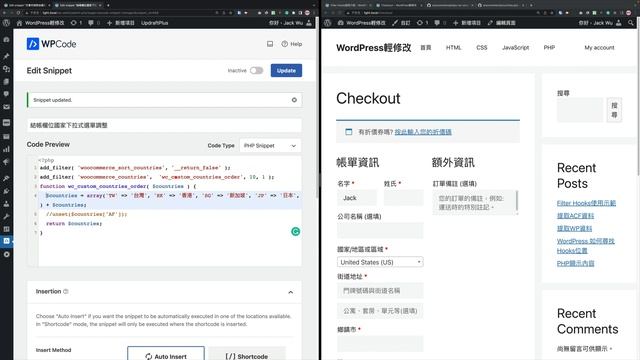This screenshot has width=640, height=360.
Task: Open Media icon in admin sidebar
Action: (6, 69)
